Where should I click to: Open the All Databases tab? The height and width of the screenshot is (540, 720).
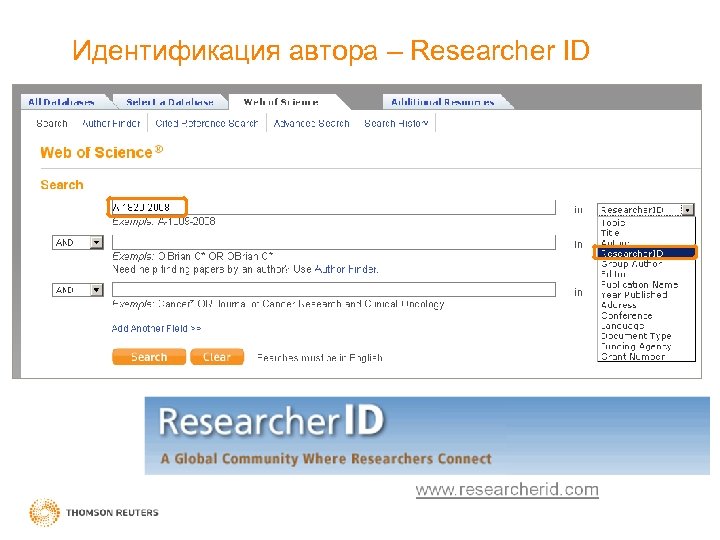(62, 102)
